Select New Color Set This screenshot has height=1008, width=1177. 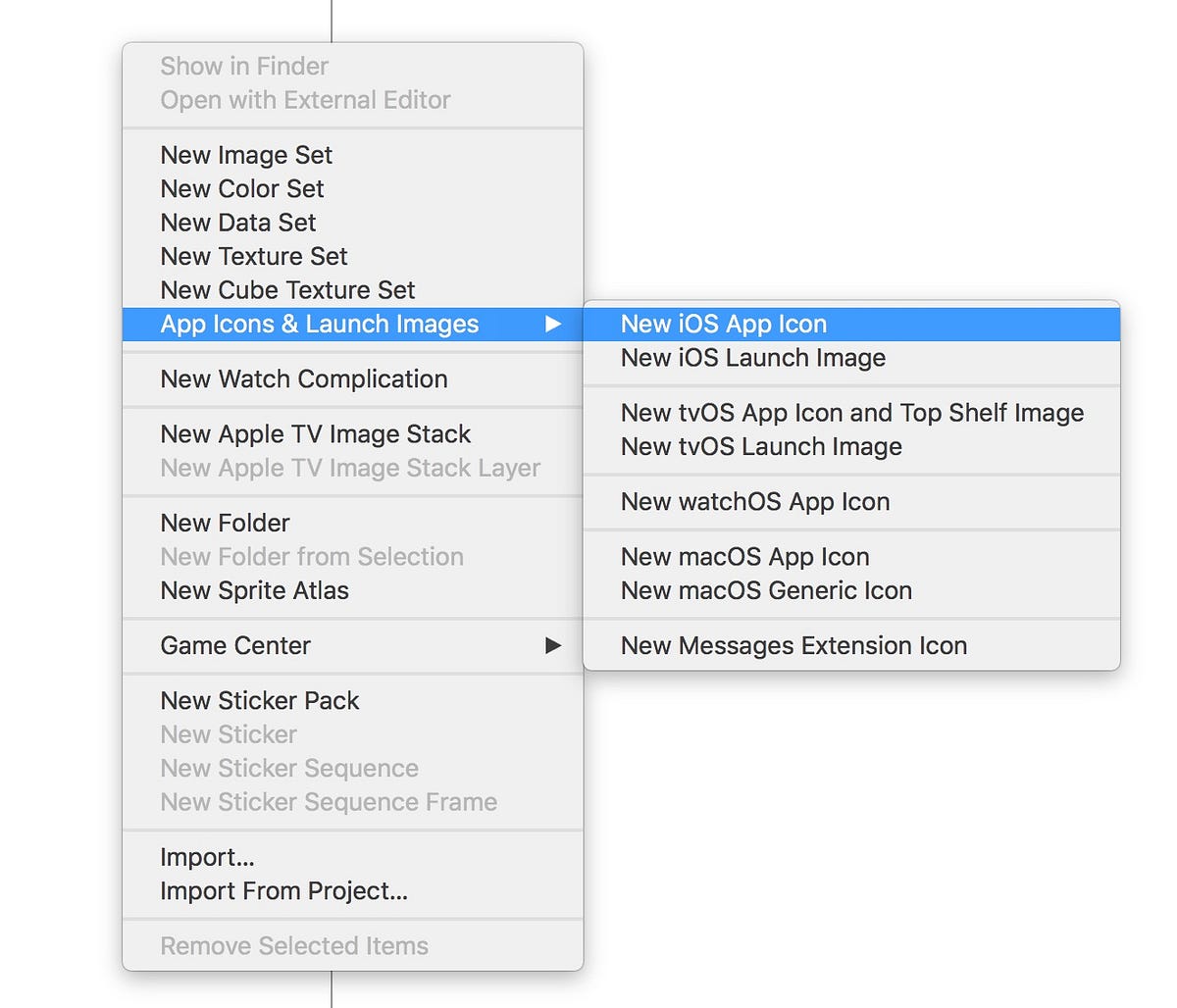pos(241,189)
